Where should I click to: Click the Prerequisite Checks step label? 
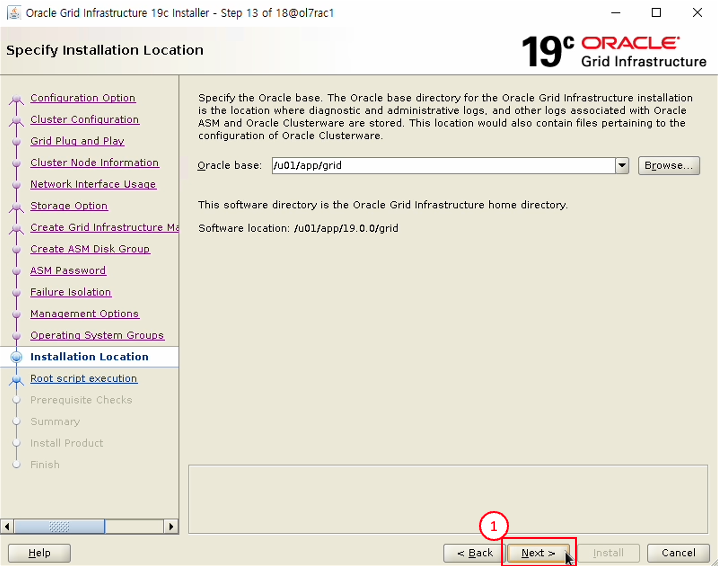81,400
